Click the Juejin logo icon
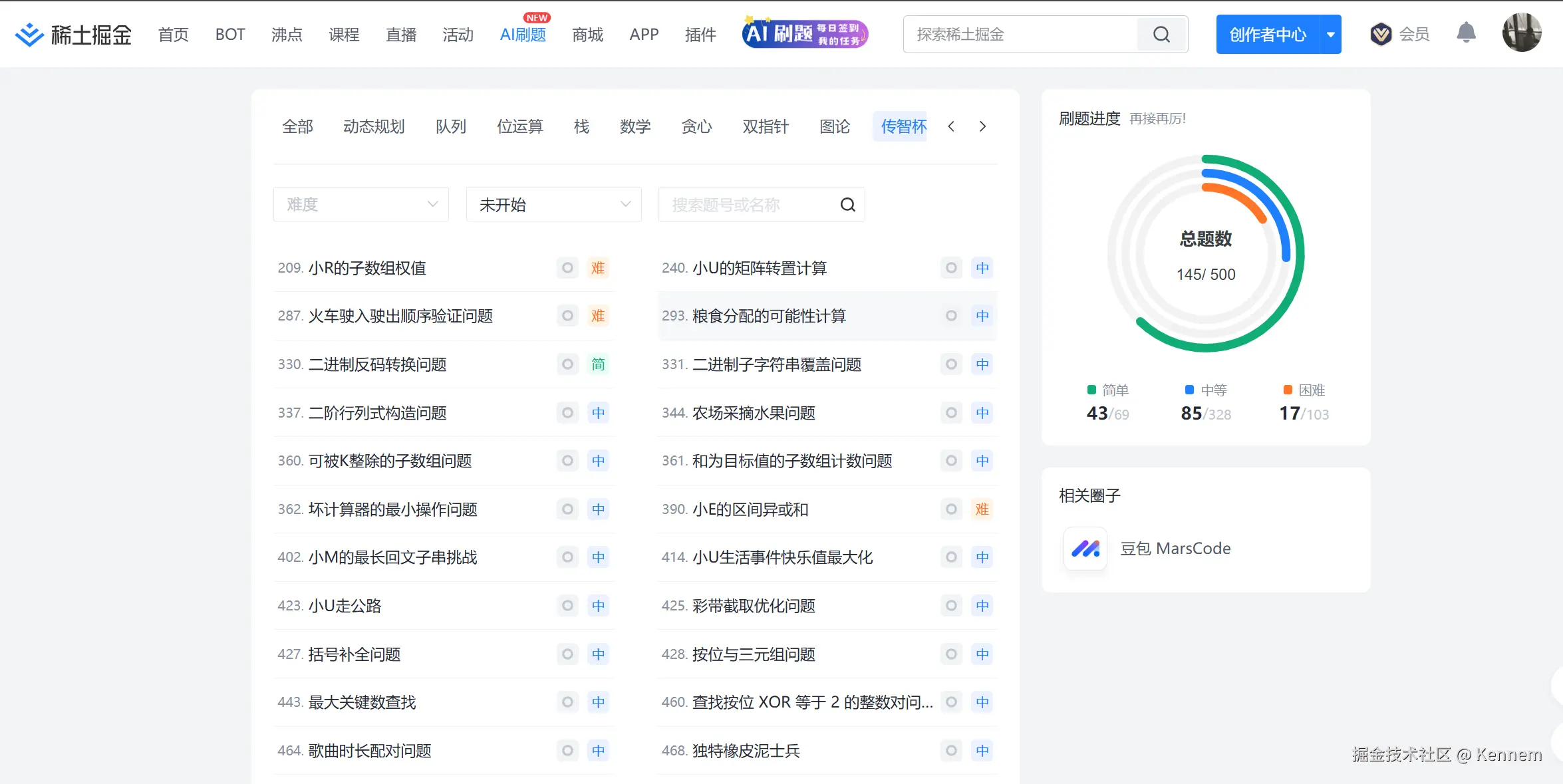 29,35
